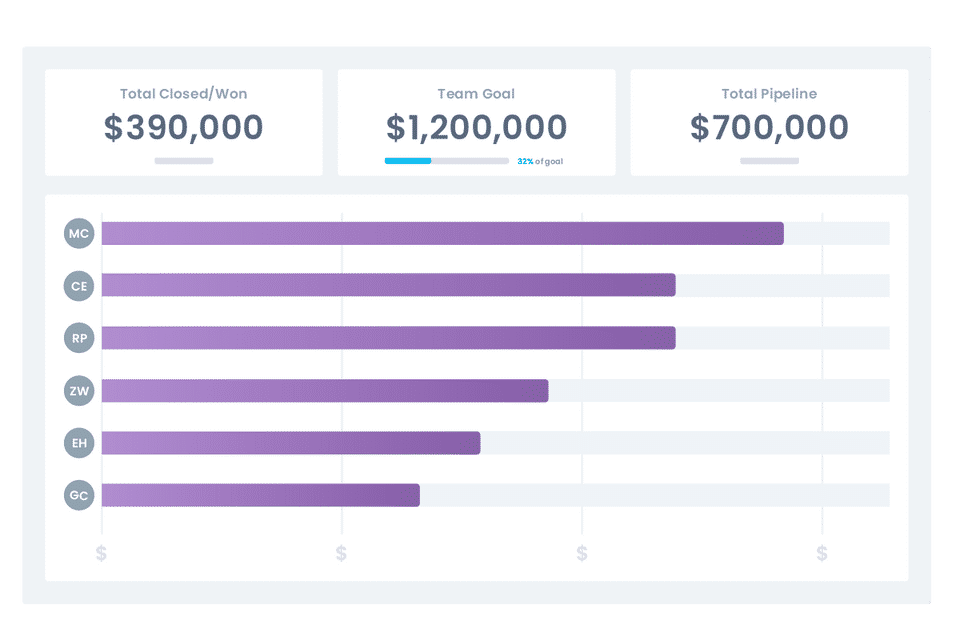Viewport: 960px width, 641px height.
Task: Select the EH avatar circle
Action: point(79,443)
